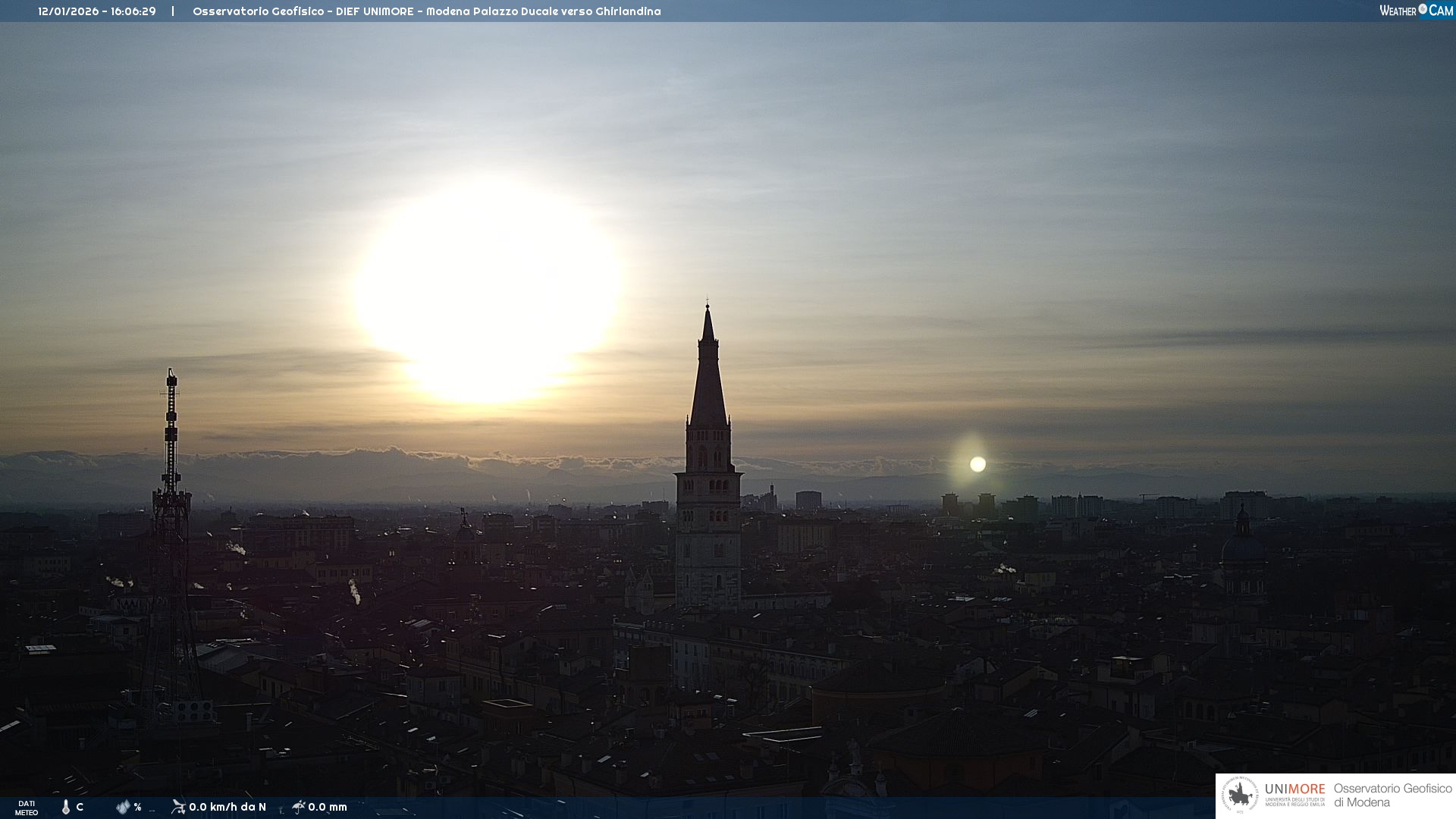The width and height of the screenshot is (1456, 819).
Task: Click the date and time stamp
Action: (x=97, y=11)
